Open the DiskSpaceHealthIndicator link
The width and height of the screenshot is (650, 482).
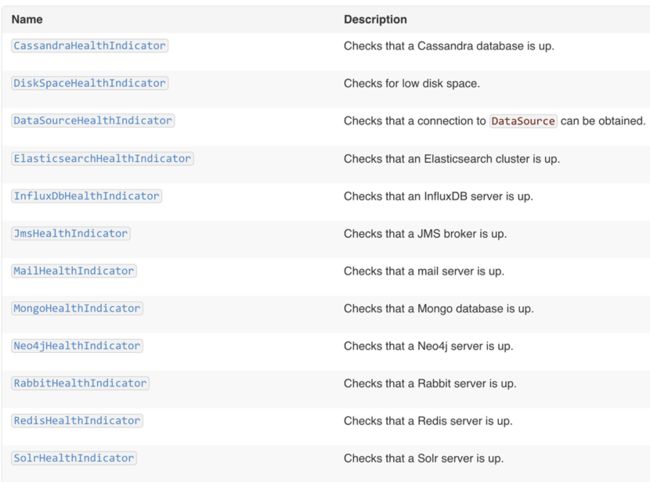click(90, 83)
